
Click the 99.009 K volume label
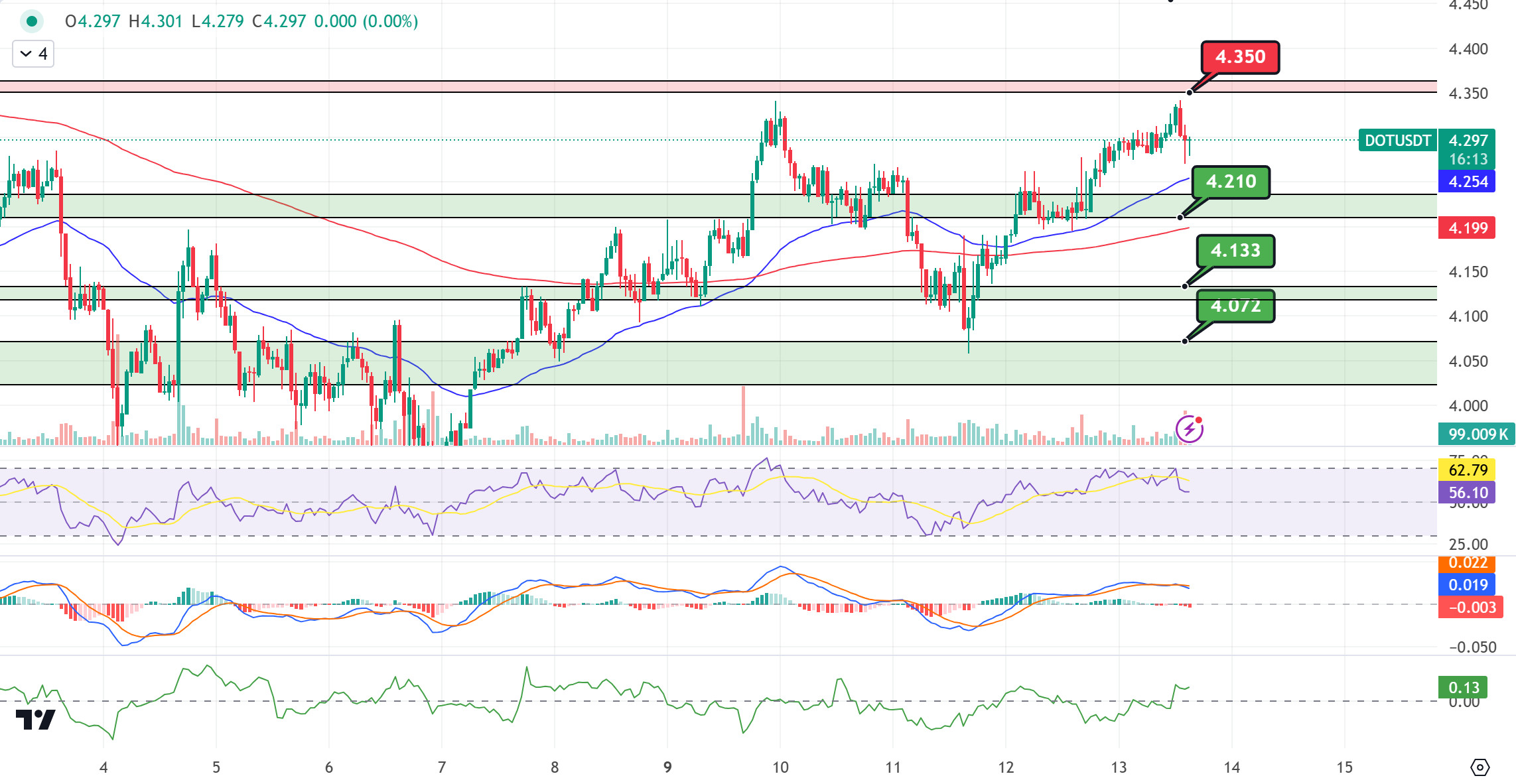[1477, 434]
